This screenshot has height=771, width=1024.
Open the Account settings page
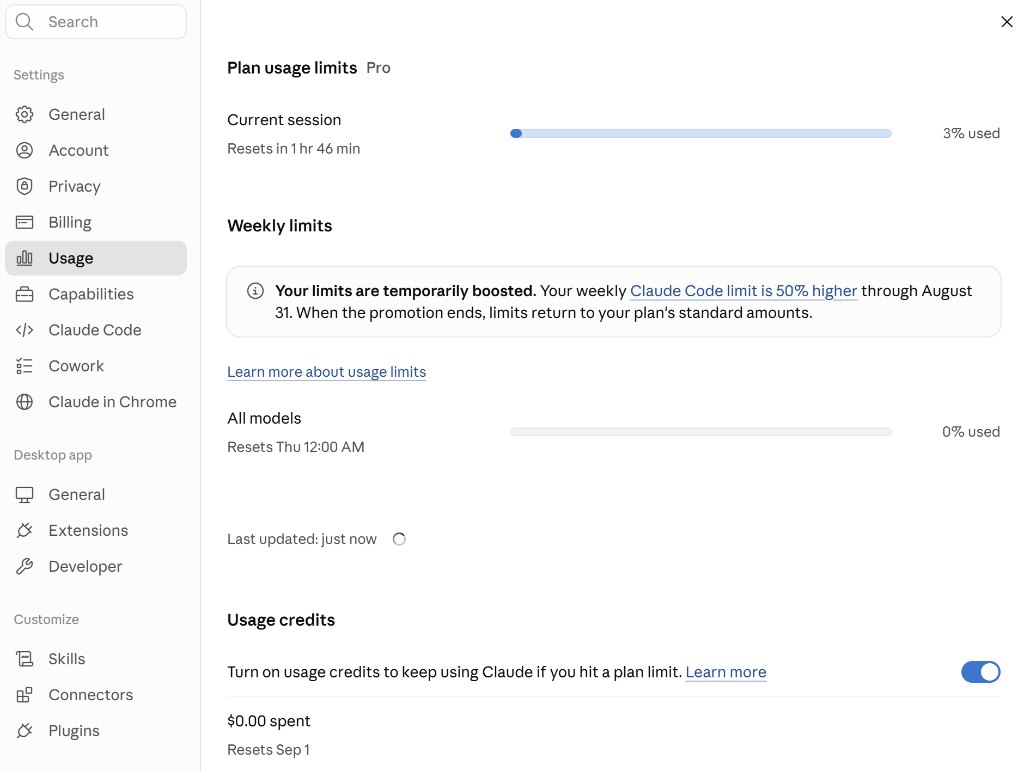(96, 150)
